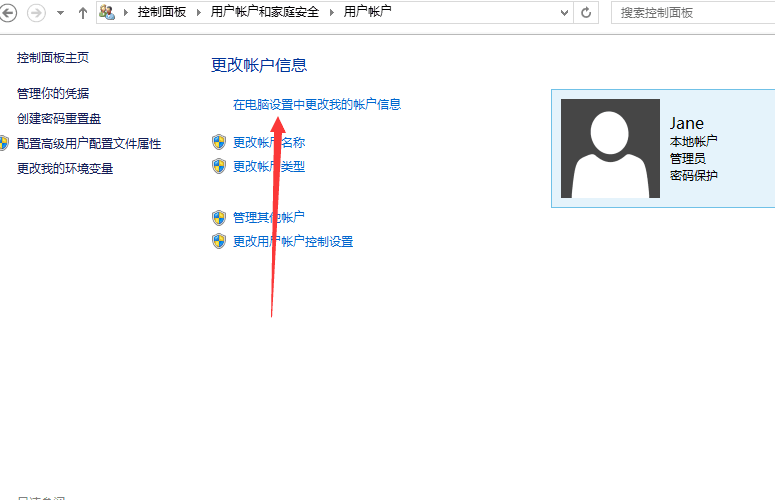Click the 更改帐户名称 link
The height and width of the screenshot is (500, 775).
click(x=269, y=142)
